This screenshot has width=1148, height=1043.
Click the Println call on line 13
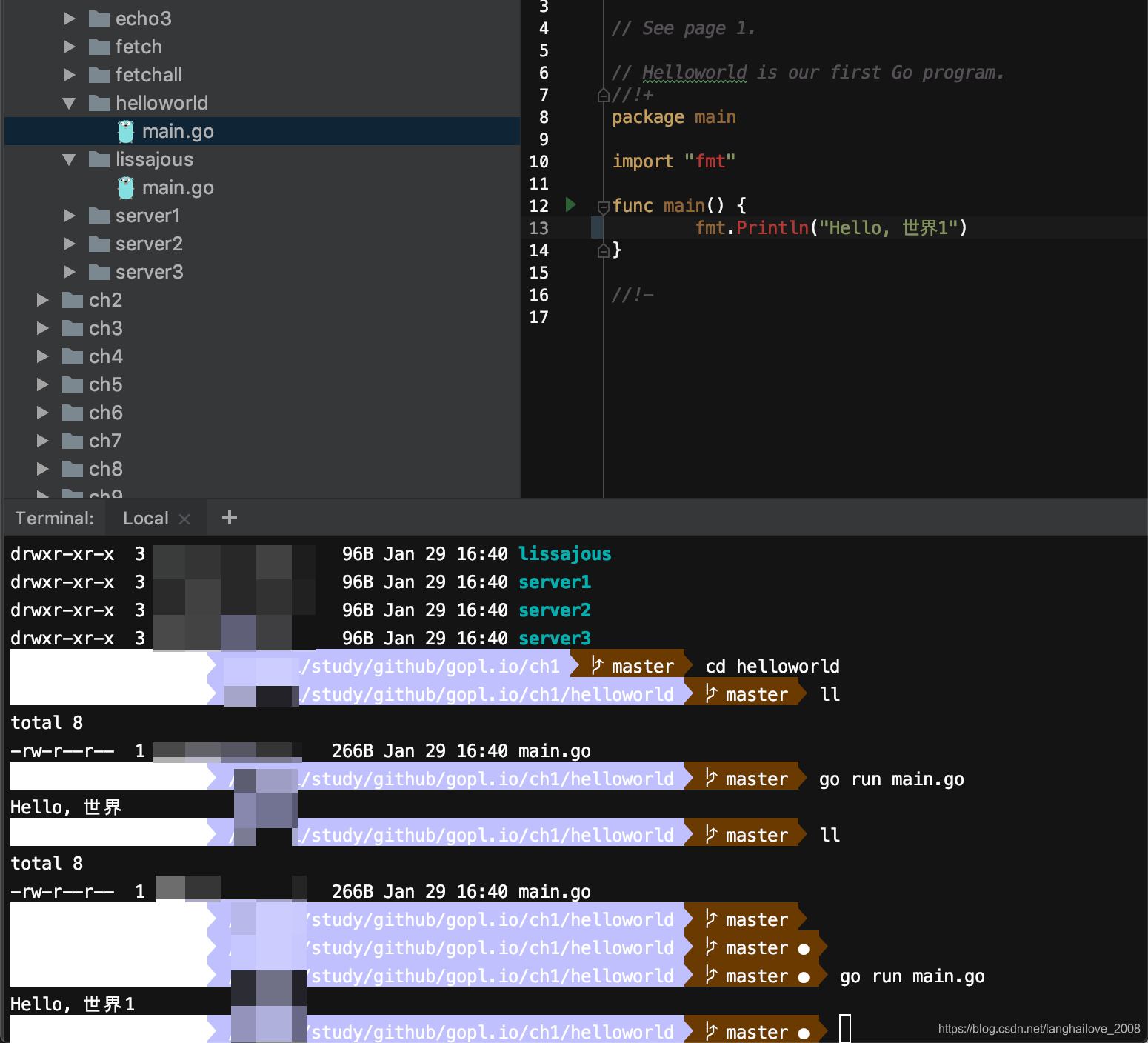coord(772,227)
